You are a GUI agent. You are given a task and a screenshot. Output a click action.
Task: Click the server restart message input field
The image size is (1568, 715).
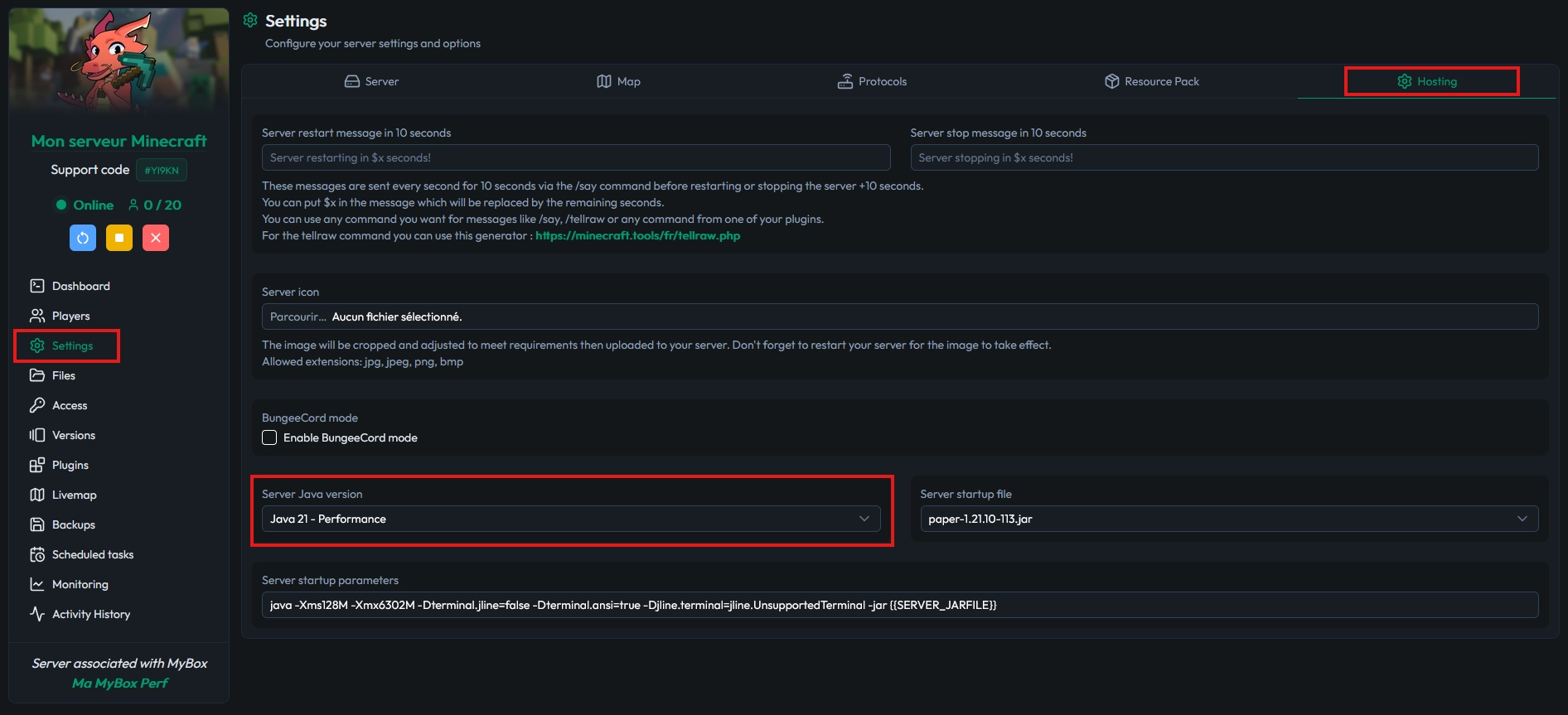click(575, 157)
